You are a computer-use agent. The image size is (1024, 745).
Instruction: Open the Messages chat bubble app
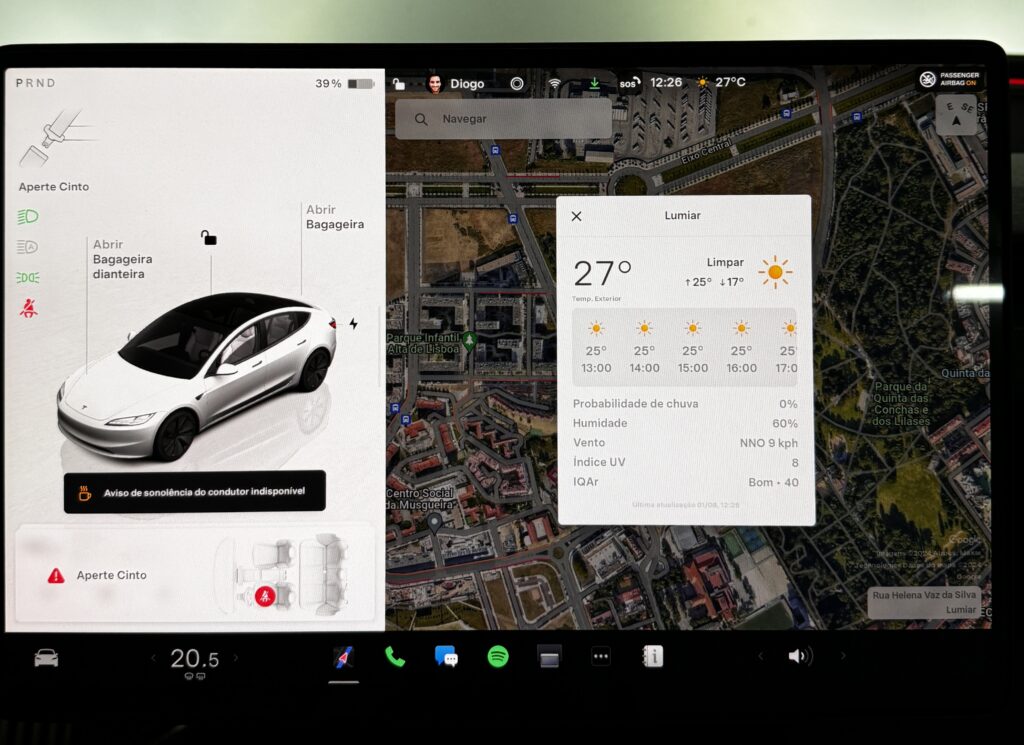446,657
